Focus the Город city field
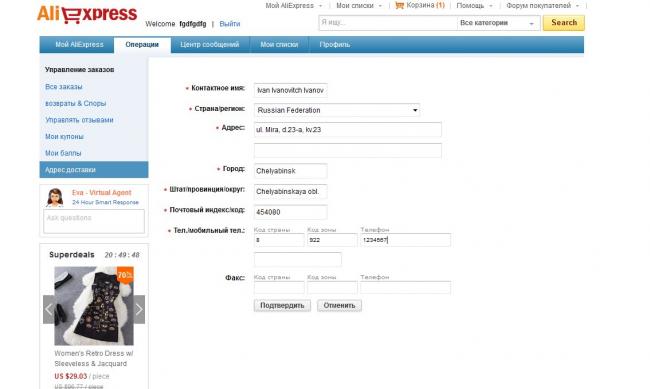This screenshot has width=650, height=389. [291, 171]
